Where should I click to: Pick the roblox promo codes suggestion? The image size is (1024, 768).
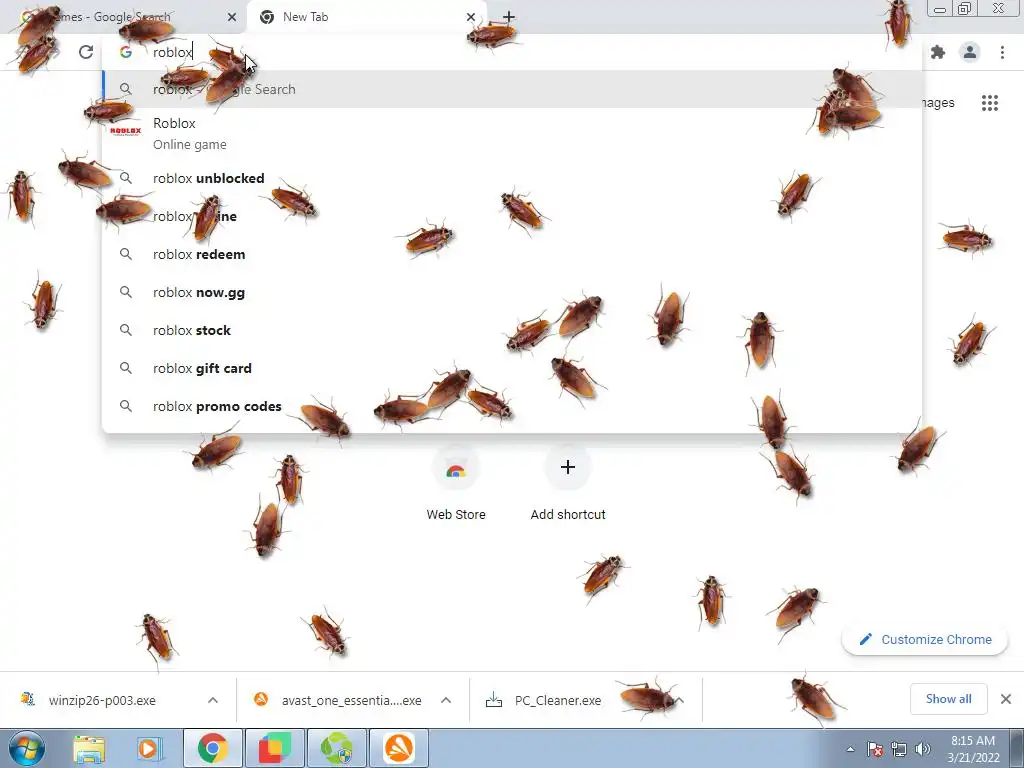tap(513, 406)
